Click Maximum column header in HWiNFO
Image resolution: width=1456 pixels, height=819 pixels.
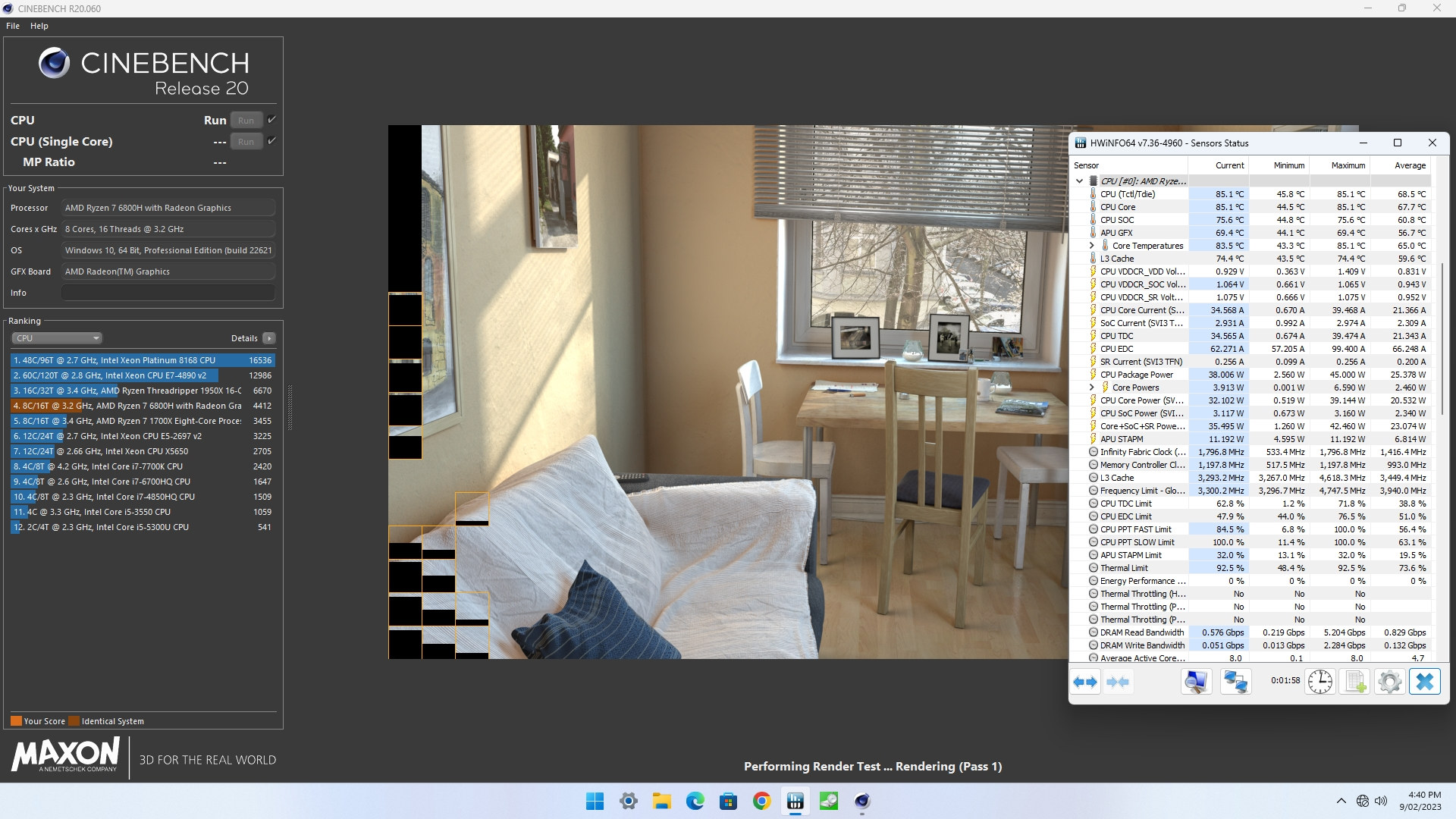1340,165
